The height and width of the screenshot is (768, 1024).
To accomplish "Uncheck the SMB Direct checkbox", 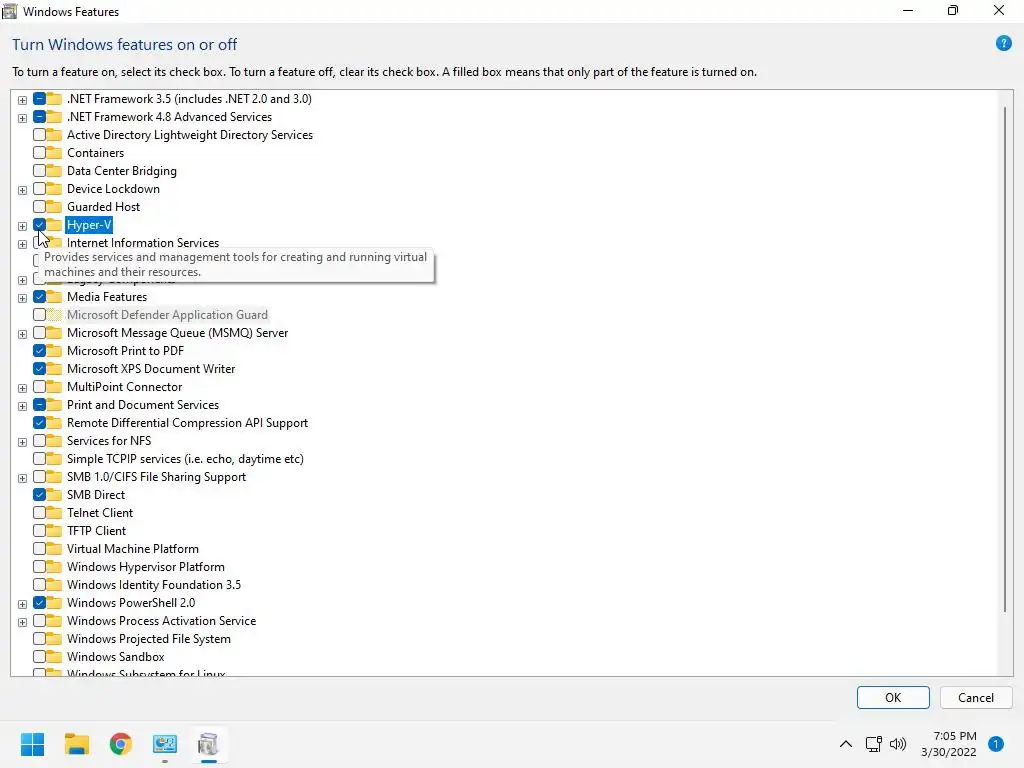I will pyautogui.click(x=39, y=495).
